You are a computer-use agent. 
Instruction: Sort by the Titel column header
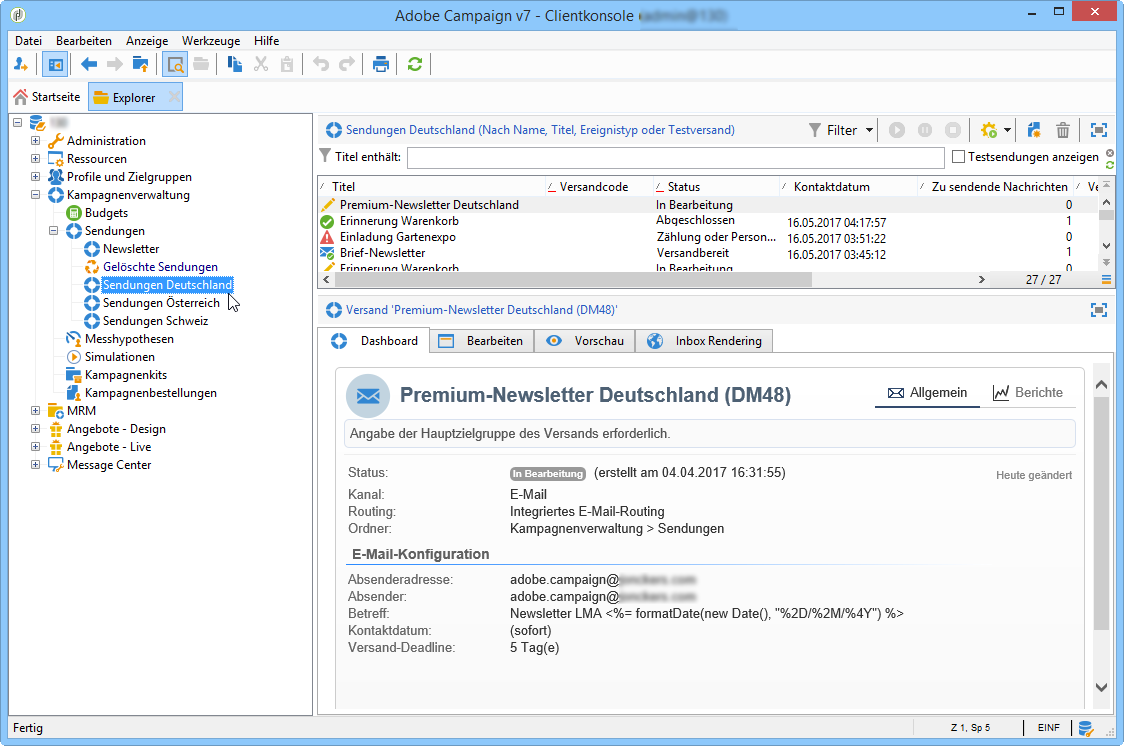click(x=431, y=186)
